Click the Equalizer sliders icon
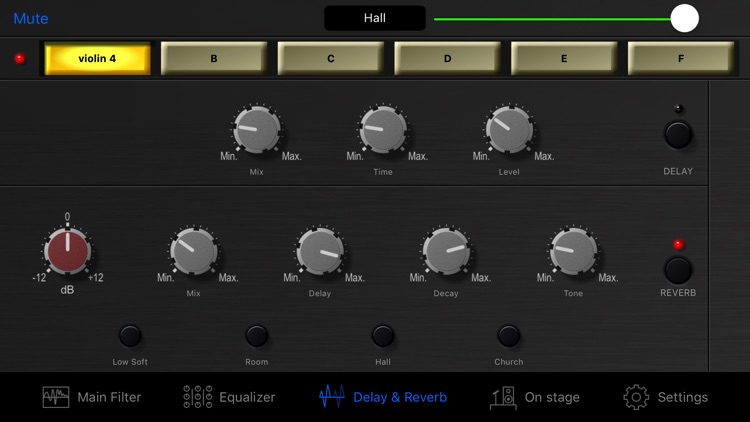This screenshot has height=422, width=750. [x=198, y=397]
